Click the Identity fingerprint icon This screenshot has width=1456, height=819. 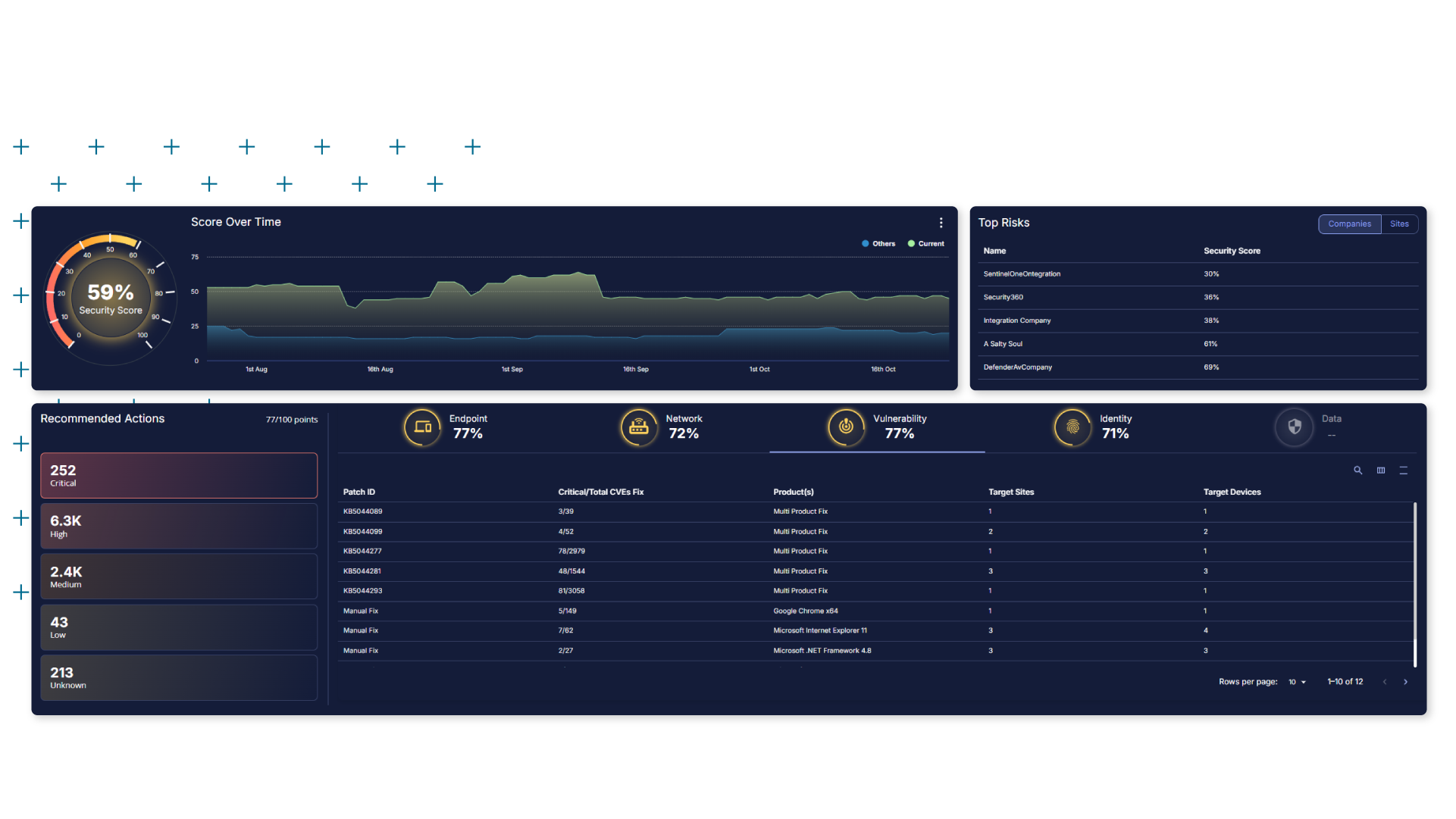[x=1072, y=427]
